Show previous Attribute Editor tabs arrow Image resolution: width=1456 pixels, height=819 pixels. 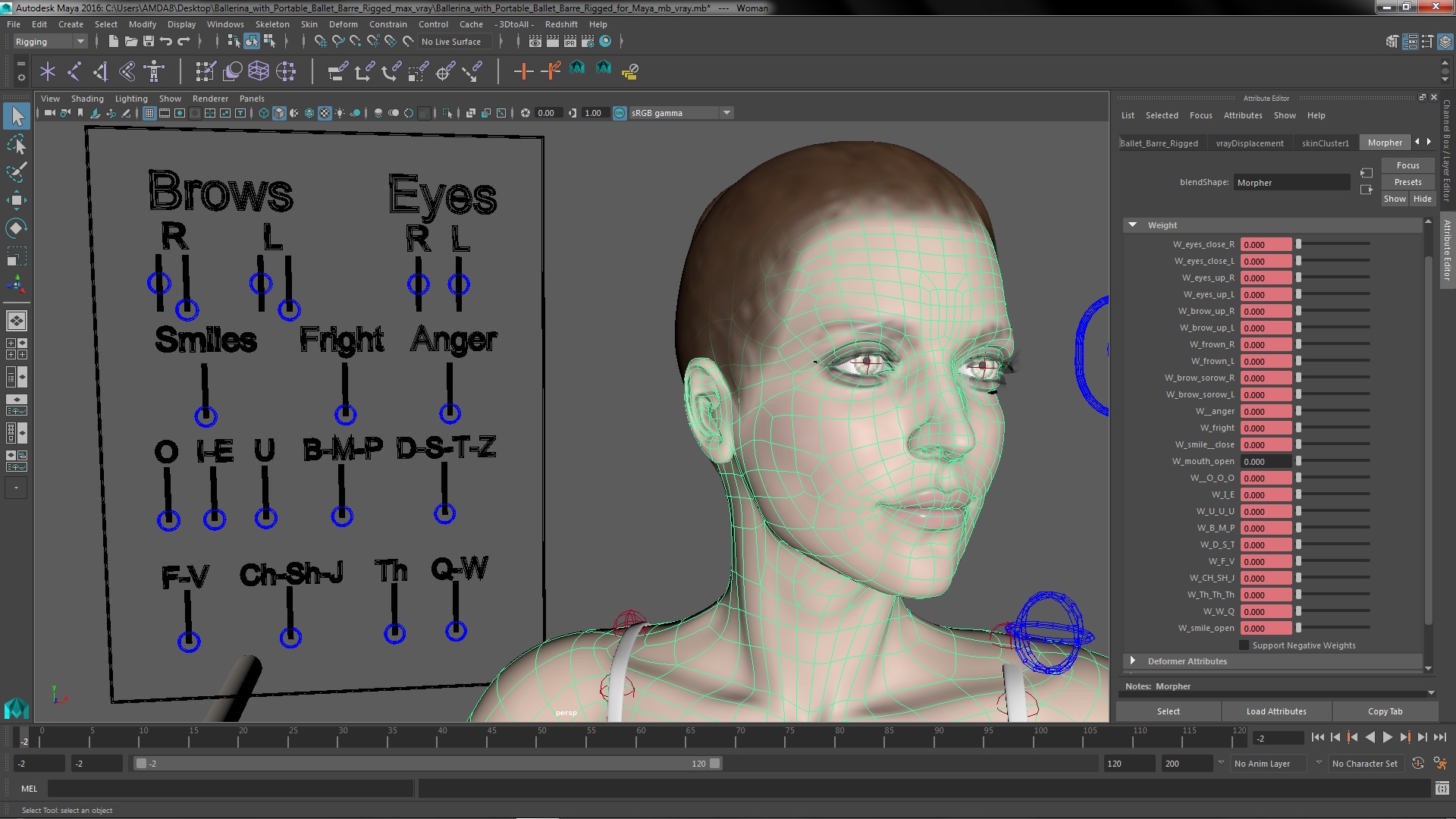[1417, 142]
